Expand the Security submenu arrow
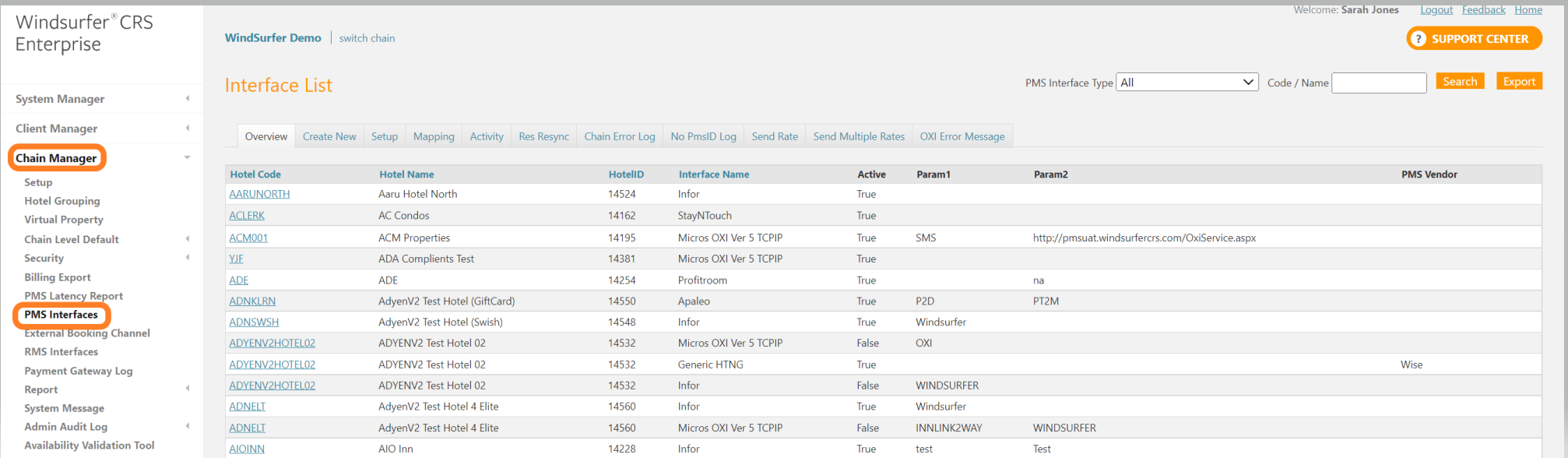Viewport: 1568px width, 458px height. [188, 258]
